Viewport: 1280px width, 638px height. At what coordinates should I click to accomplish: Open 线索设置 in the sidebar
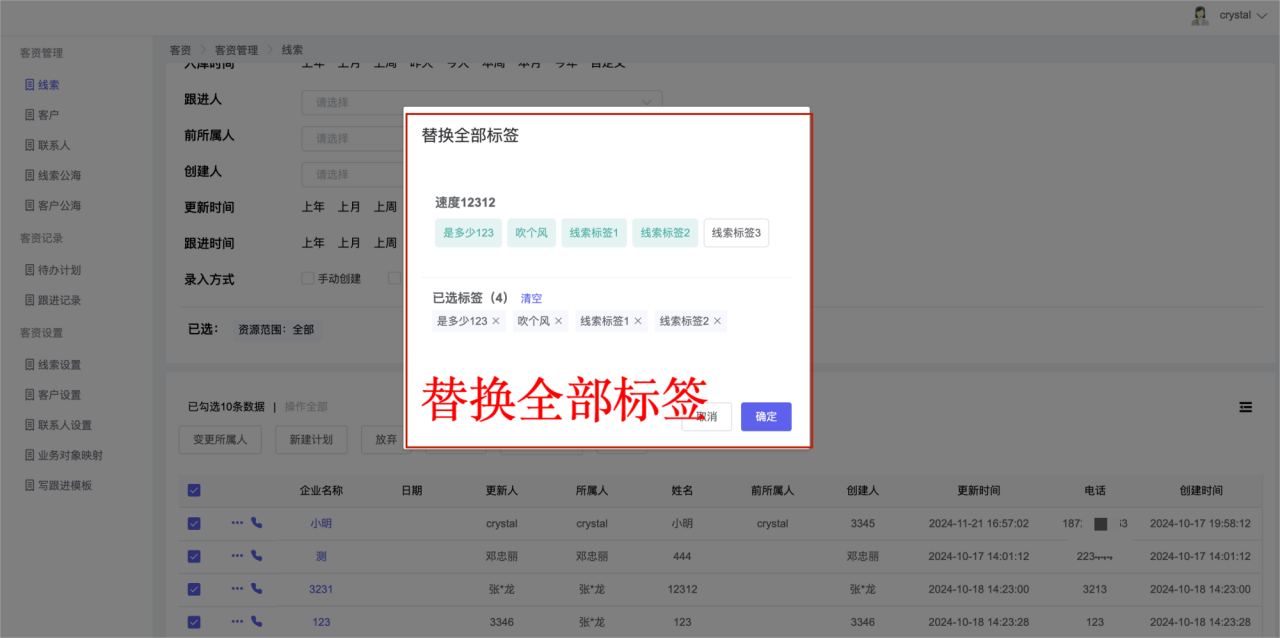(60, 365)
